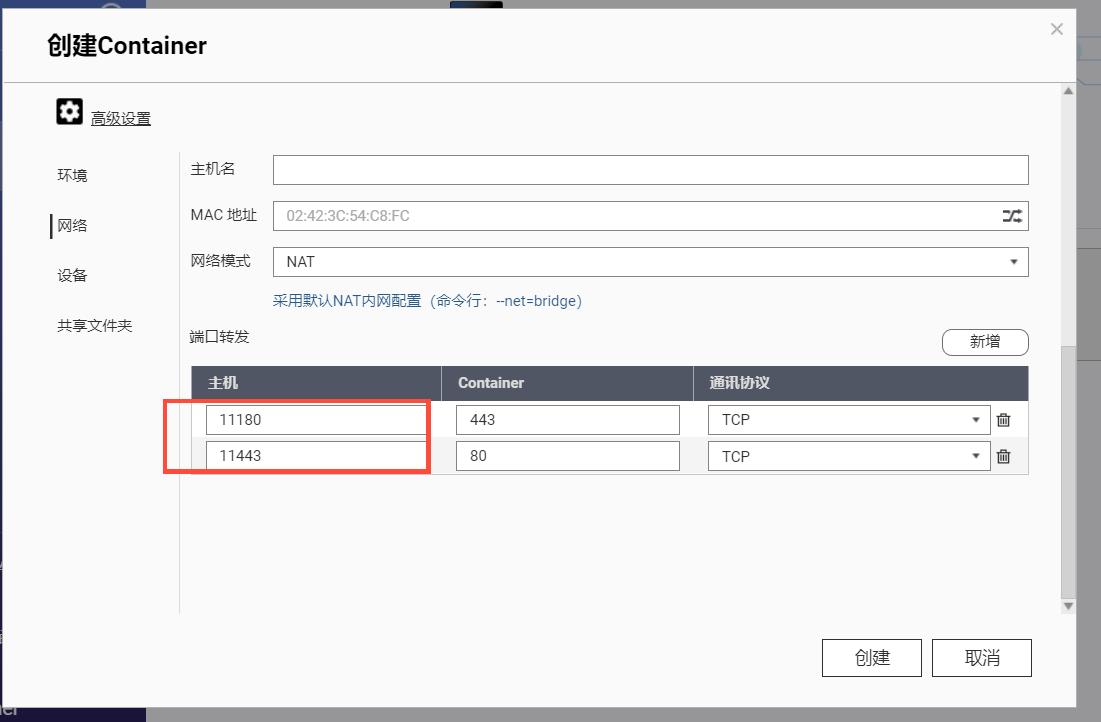Image resolution: width=1101 pixels, height=722 pixels.
Task: Click the dialog's right scrollbar down arrow
Action: [x=1066, y=608]
